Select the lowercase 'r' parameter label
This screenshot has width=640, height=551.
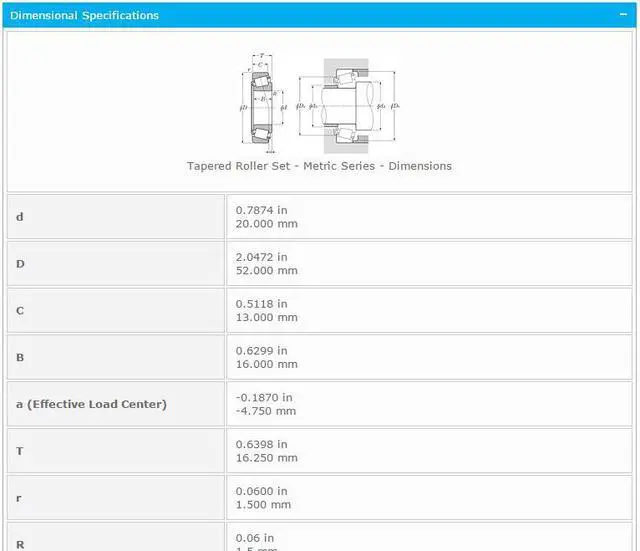[x=19, y=498]
